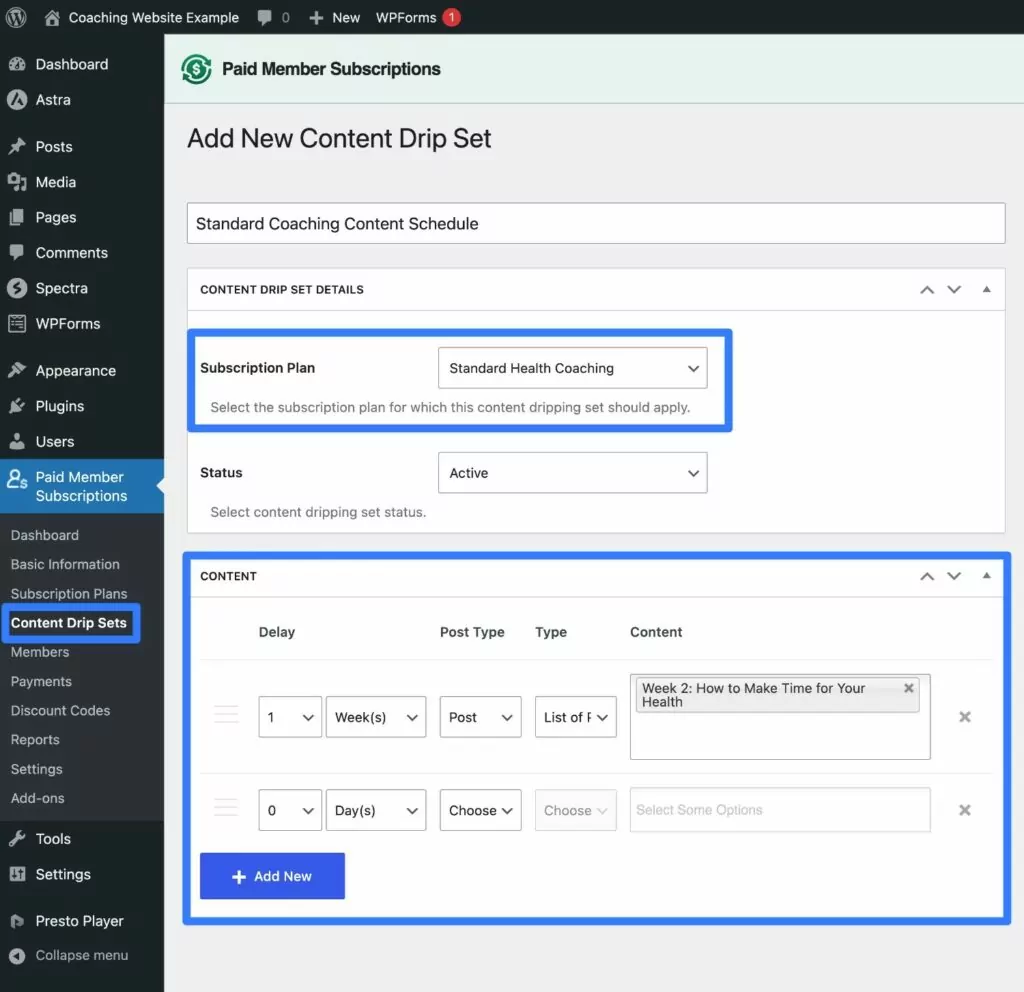This screenshot has height=992, width=1024.
Task: Click the plus icon next to New
Action: tap(316, 18)
